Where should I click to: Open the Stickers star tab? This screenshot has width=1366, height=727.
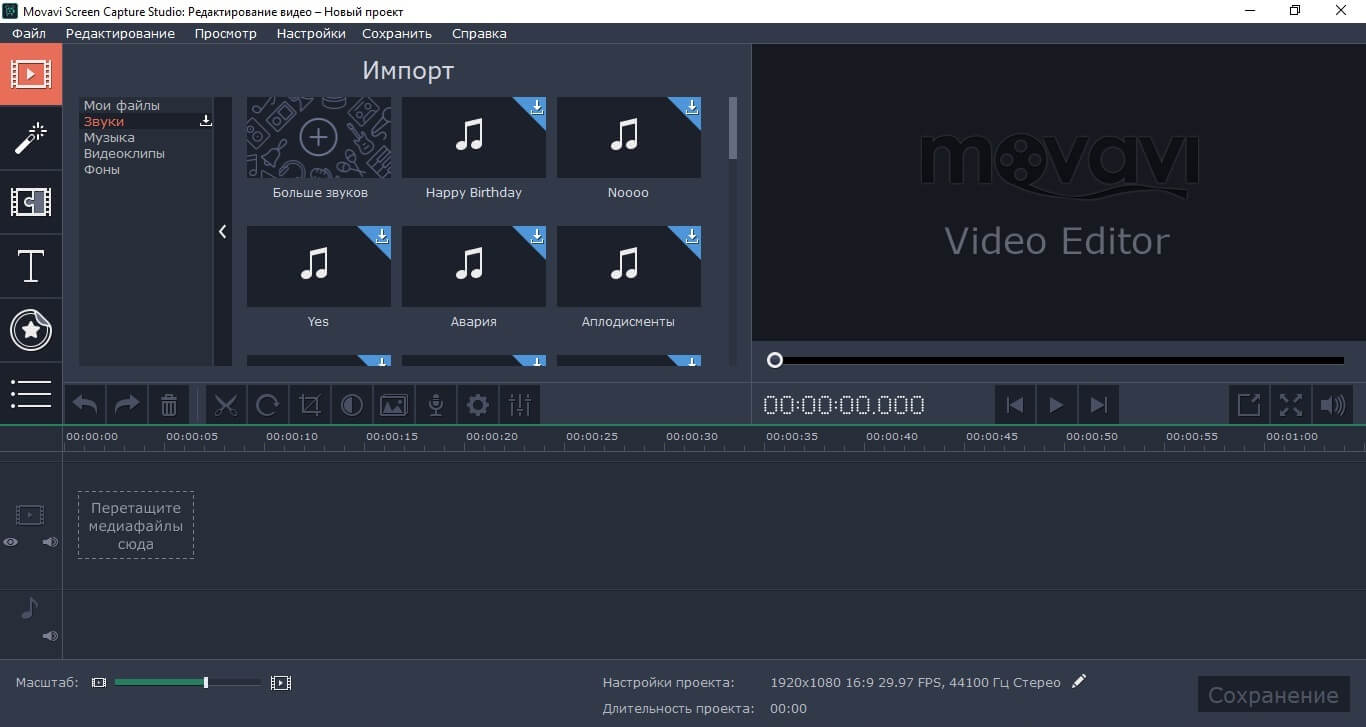point(31,330)
